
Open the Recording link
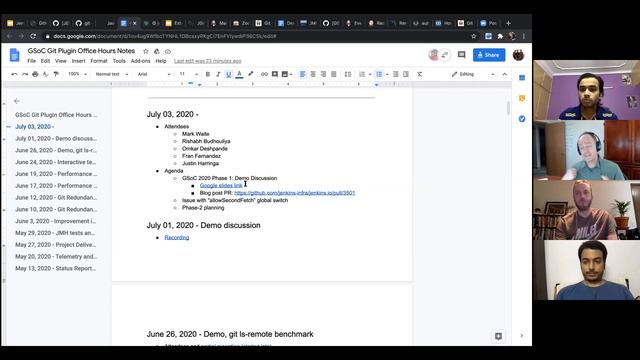pyautogui.click(x=177, y=238)
